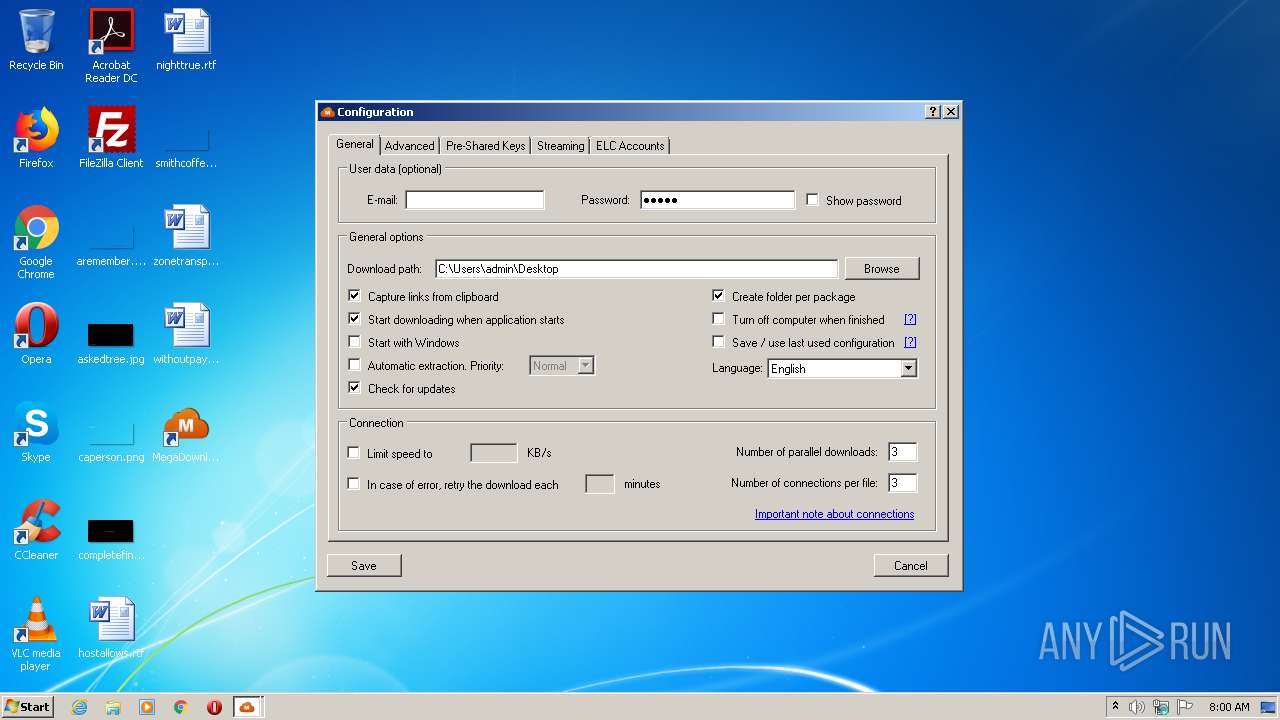1280x720 pixels.
Task: Open the Streaming tab
Action: [x=560, y=146]
